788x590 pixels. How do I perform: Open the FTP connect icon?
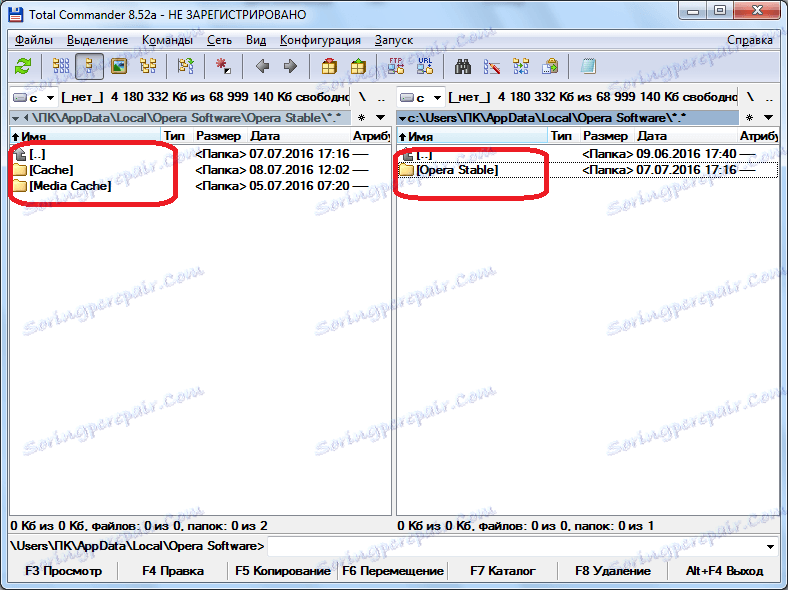point(396,66)
